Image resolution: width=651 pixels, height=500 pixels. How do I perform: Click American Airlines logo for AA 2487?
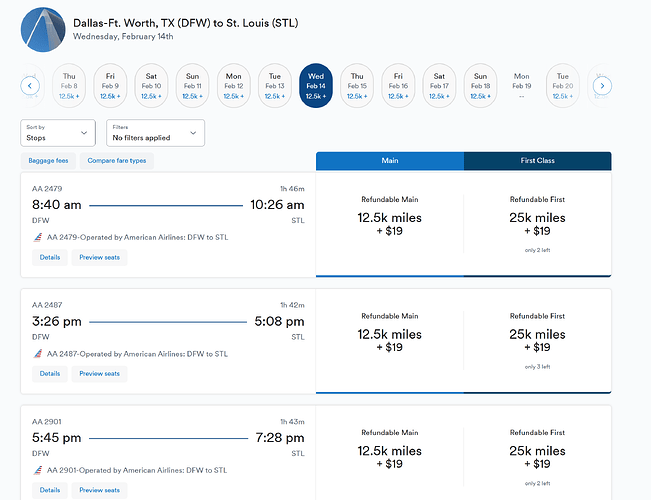(x=38, y=354)
